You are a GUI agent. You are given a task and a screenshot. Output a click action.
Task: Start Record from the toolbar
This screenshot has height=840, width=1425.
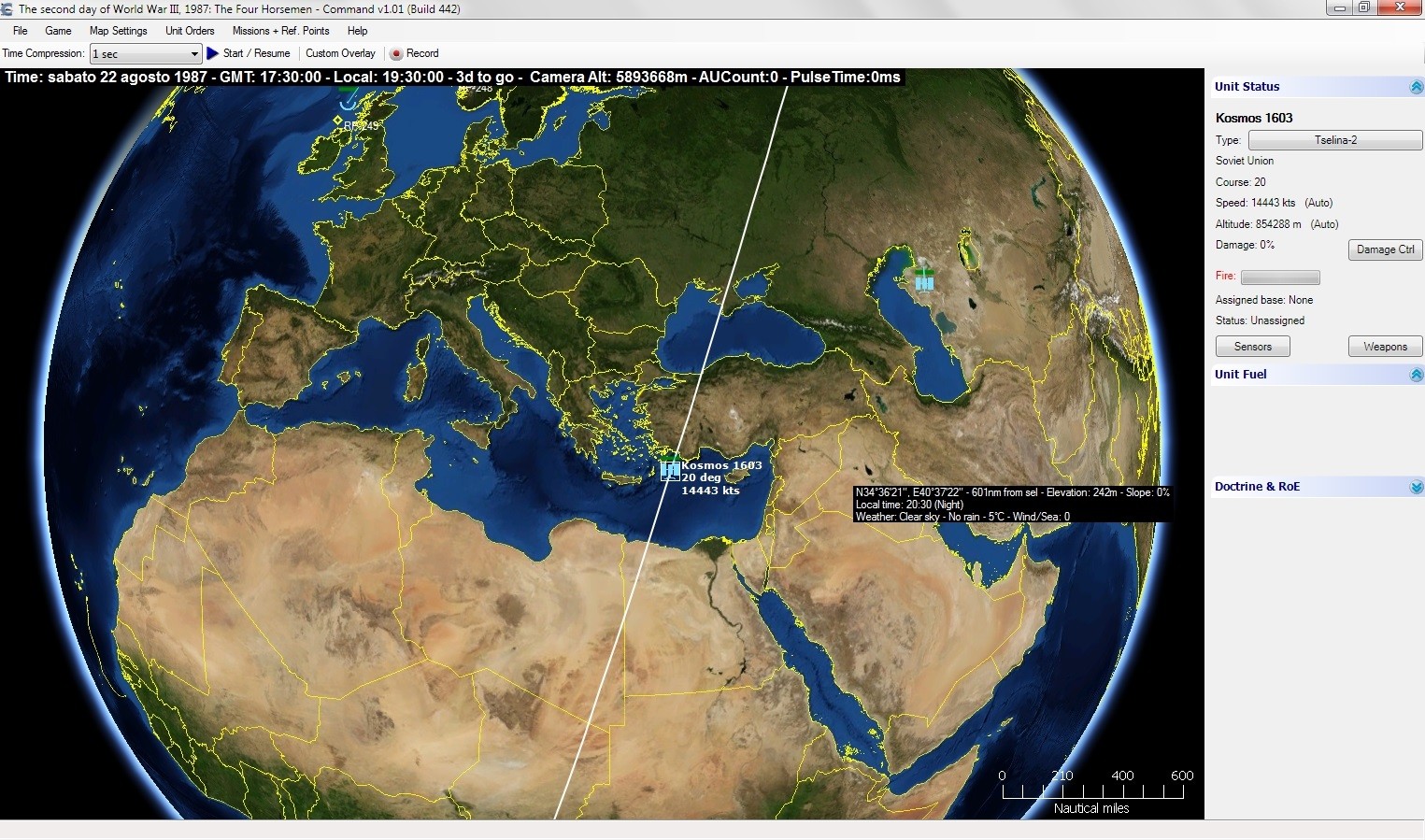pyautogui.click(x=414, y=53)
